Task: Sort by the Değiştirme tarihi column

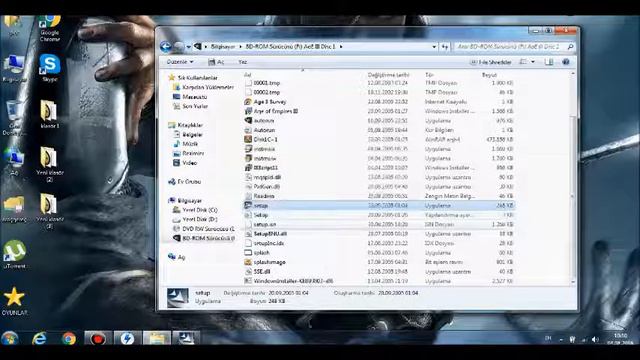Action: tap(388, 75)
